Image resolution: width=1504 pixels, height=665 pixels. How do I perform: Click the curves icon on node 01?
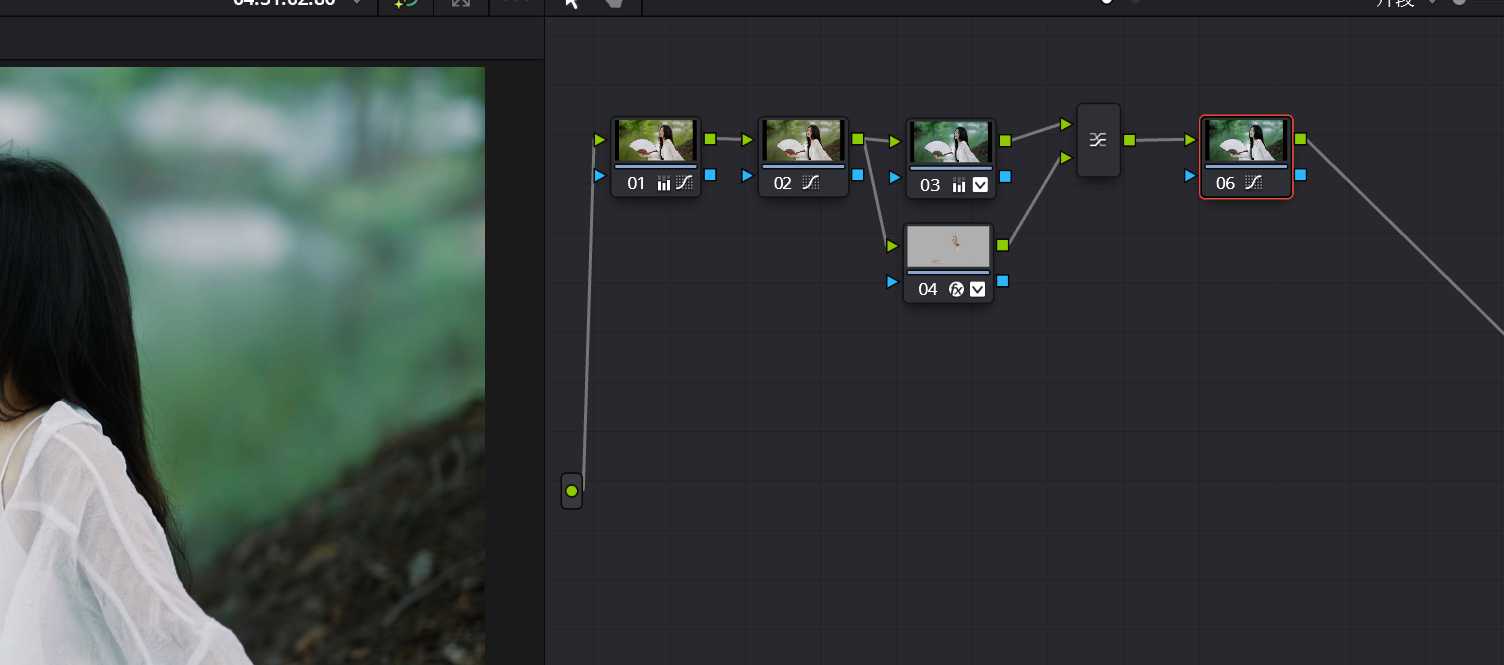point(684,183)
